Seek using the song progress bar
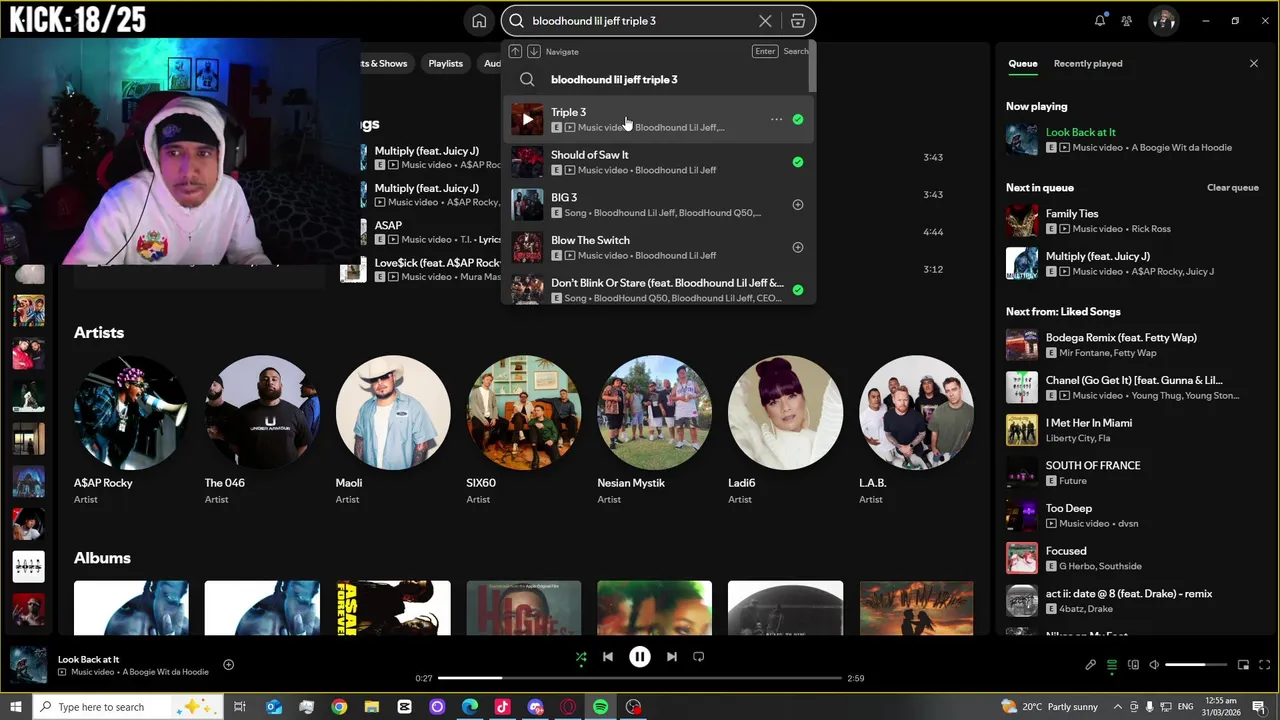The width and height of the screenshot is (1280, 720). tap(638, 678)
